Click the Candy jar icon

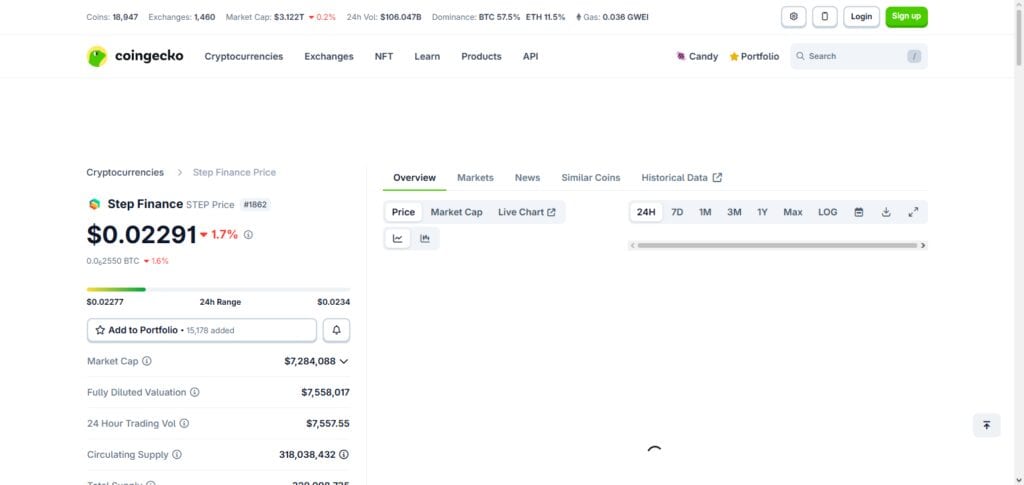point(680,56)
